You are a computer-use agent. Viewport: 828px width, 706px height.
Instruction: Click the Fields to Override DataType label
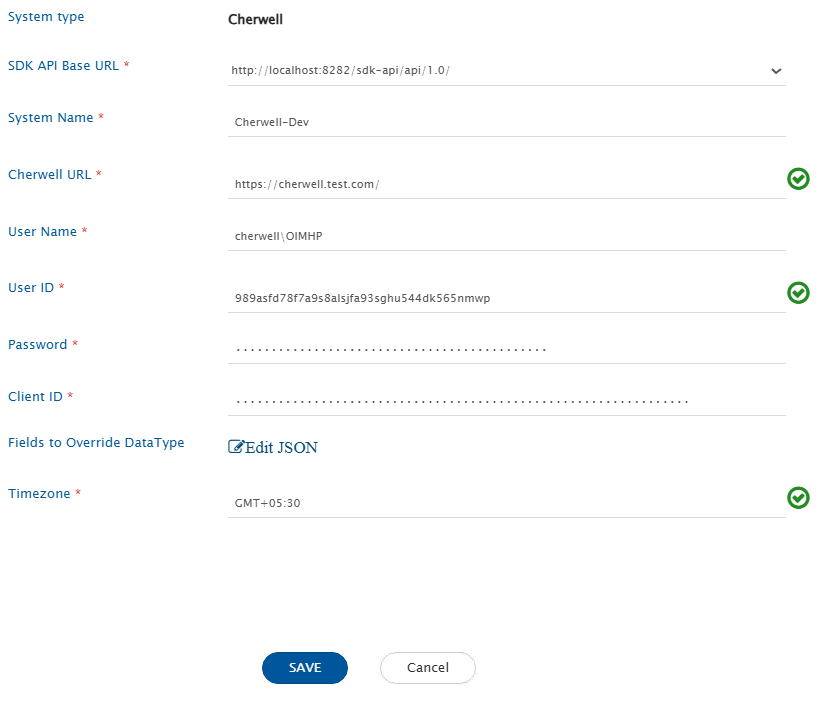96,443
